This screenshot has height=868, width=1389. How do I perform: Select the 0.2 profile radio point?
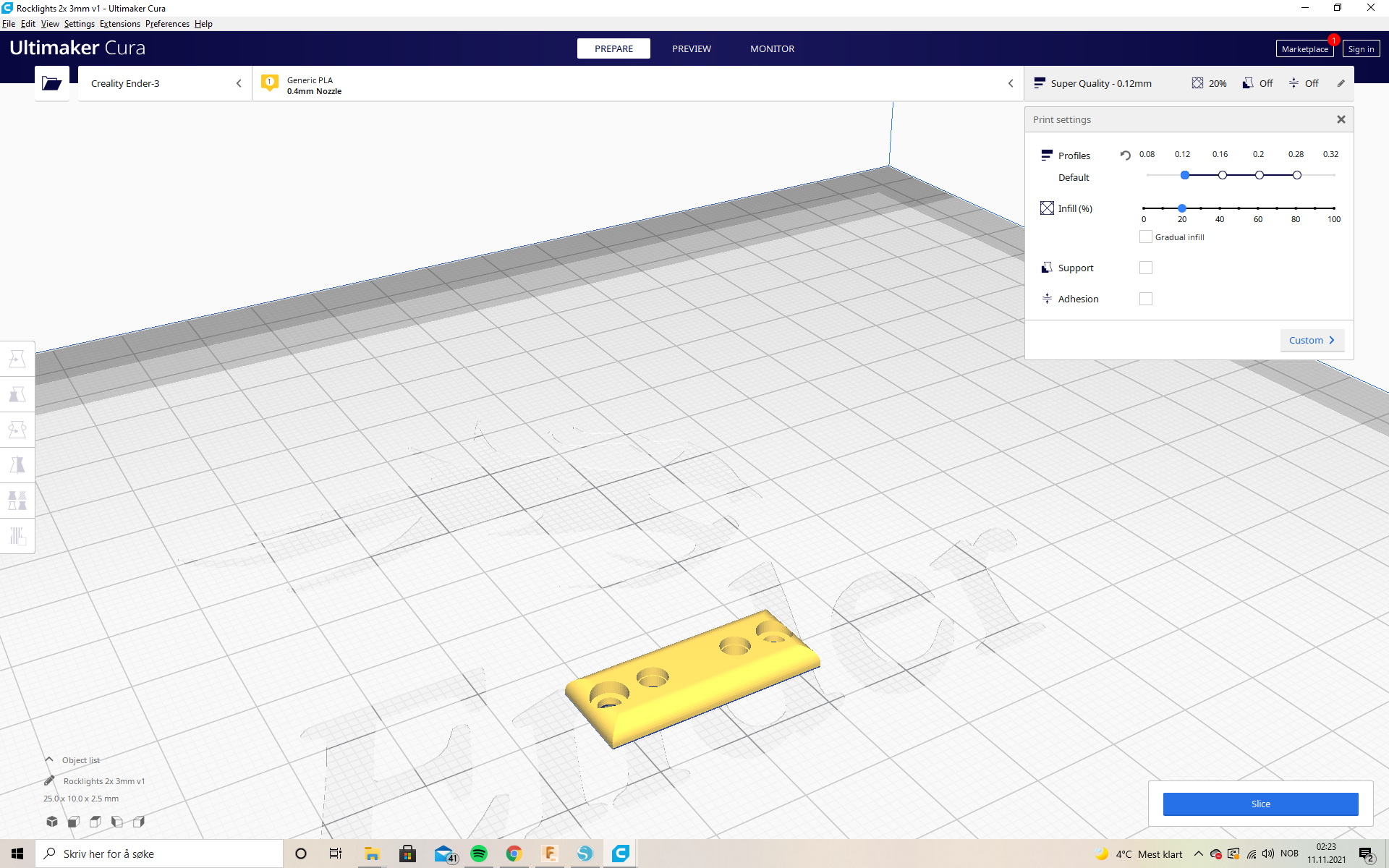[x=1260, y=175]
